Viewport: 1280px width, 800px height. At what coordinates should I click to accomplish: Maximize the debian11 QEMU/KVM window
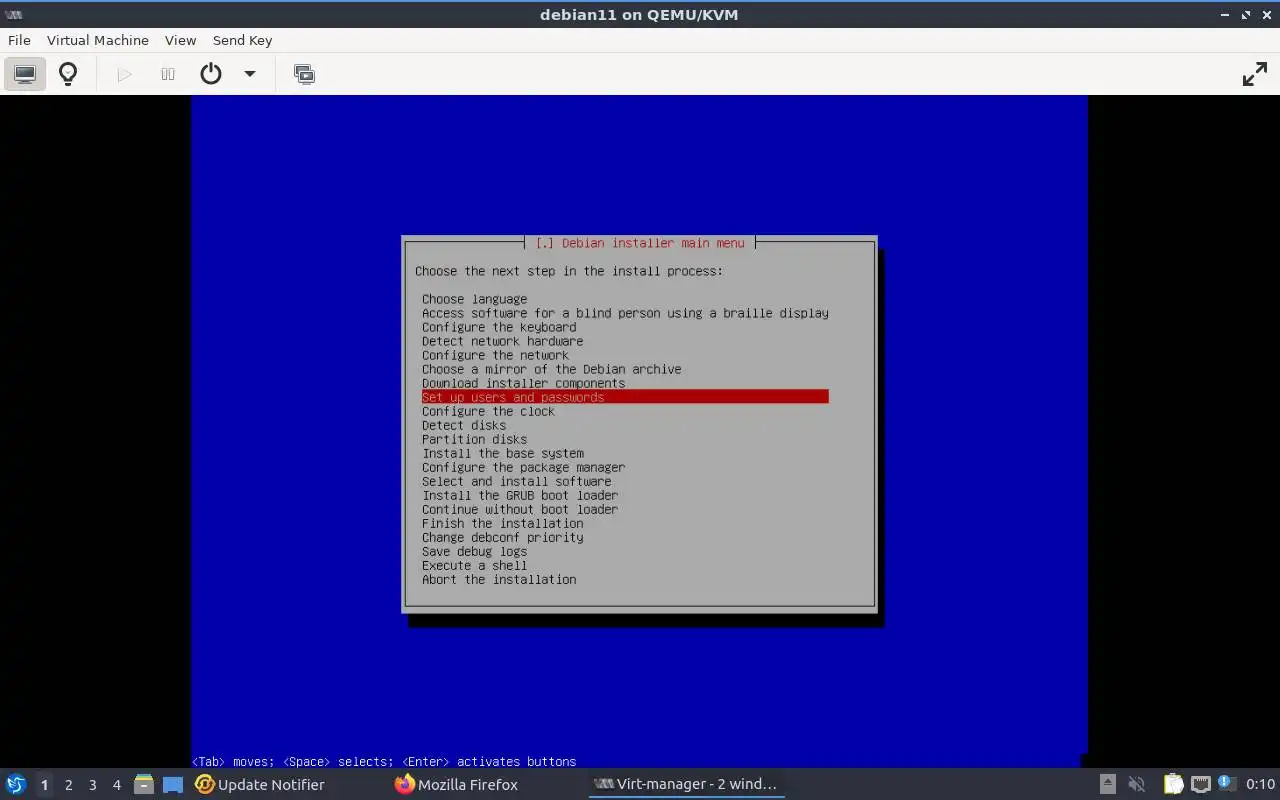coord(1246,15)
